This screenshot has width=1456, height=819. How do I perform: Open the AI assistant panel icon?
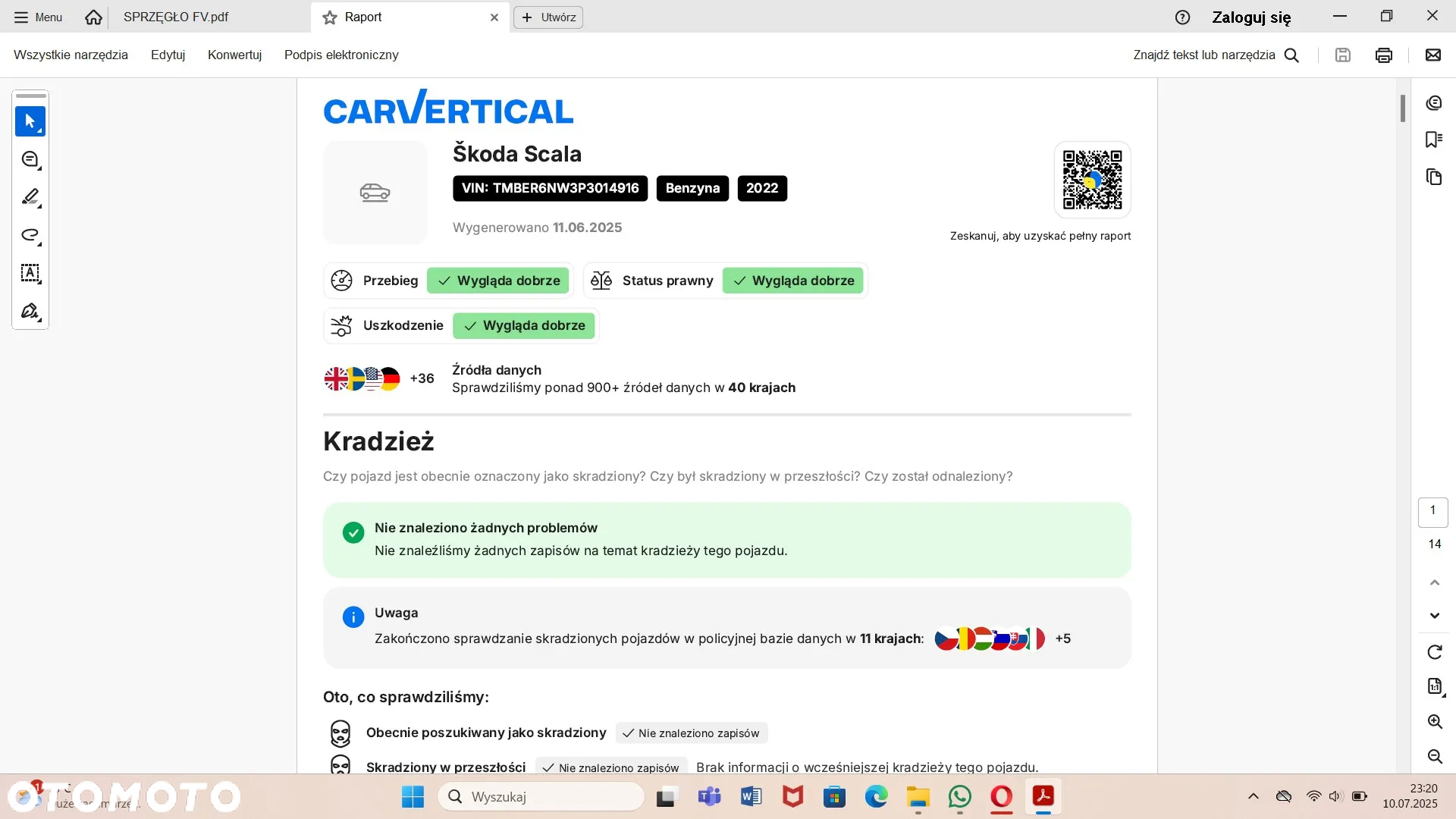1434,103
